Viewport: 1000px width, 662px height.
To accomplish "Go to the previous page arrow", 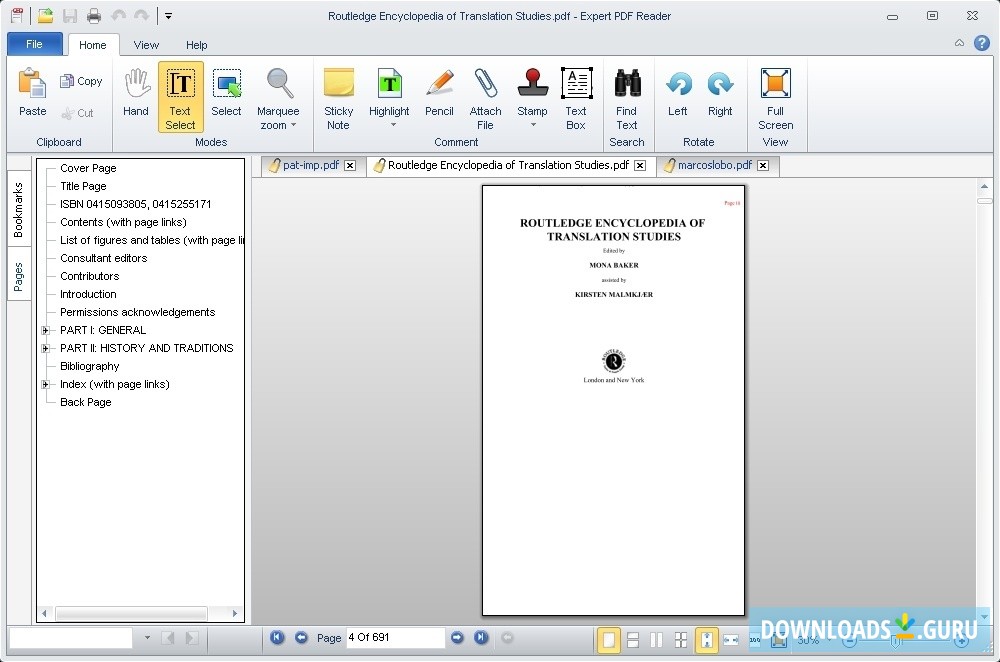I will pos(301,637).
